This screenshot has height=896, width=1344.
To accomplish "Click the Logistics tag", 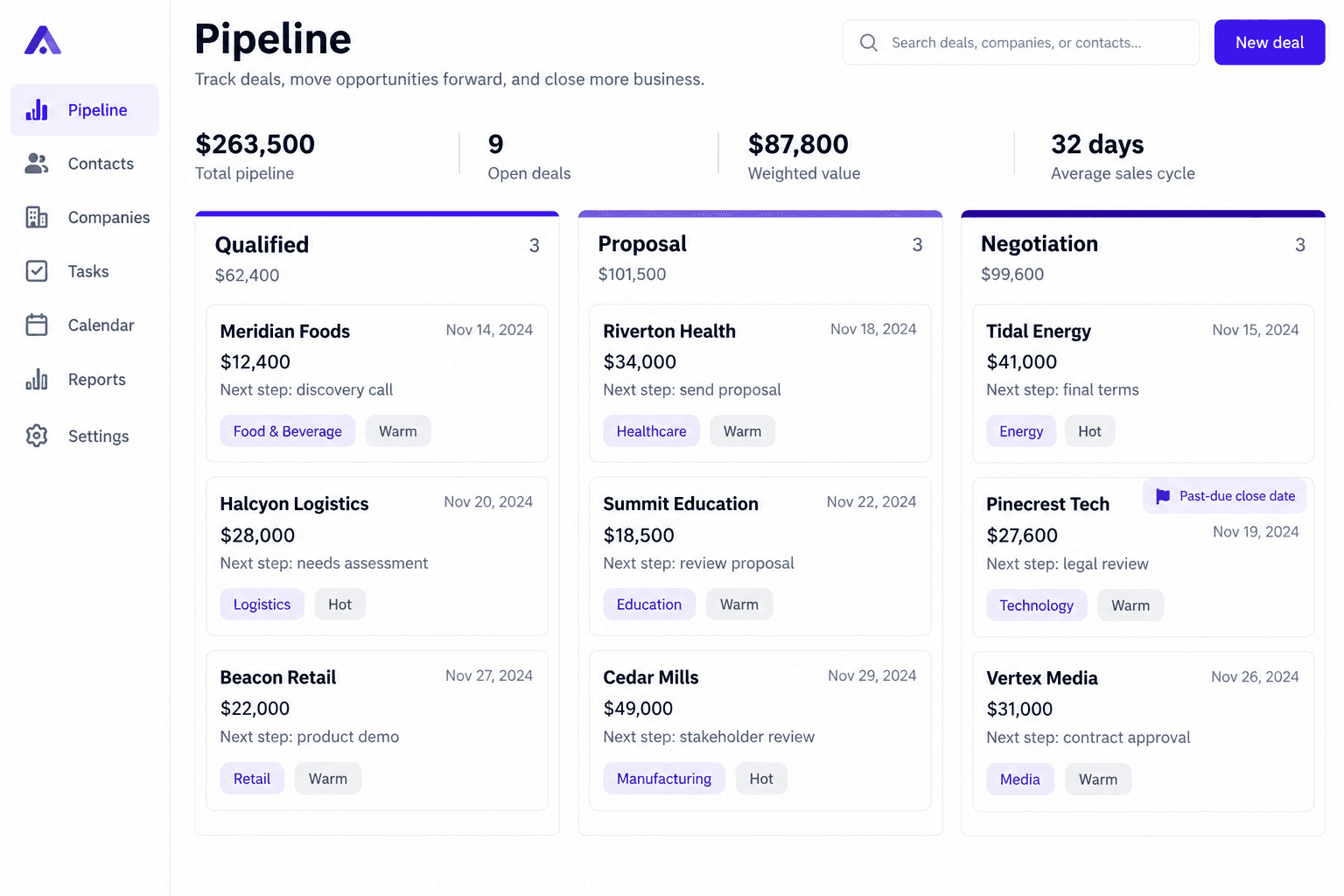I will click(x=262, y=605).
